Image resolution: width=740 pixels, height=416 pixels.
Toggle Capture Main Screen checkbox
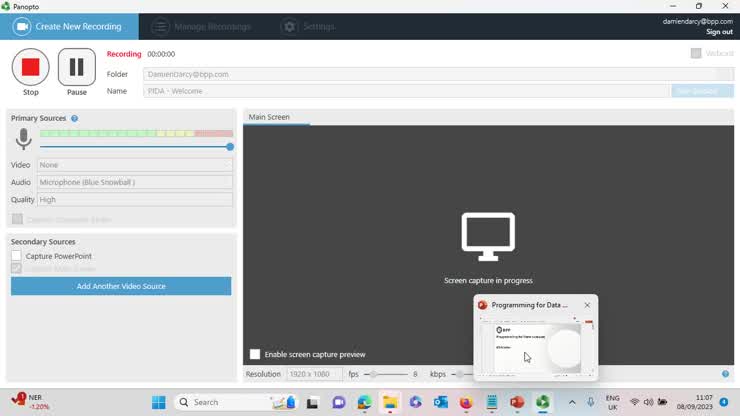17,268
